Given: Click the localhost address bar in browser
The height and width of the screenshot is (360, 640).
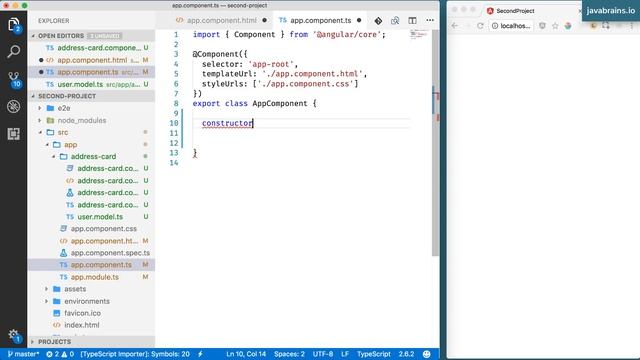Looking at the screenshot, I should click(x=511, y=26).
